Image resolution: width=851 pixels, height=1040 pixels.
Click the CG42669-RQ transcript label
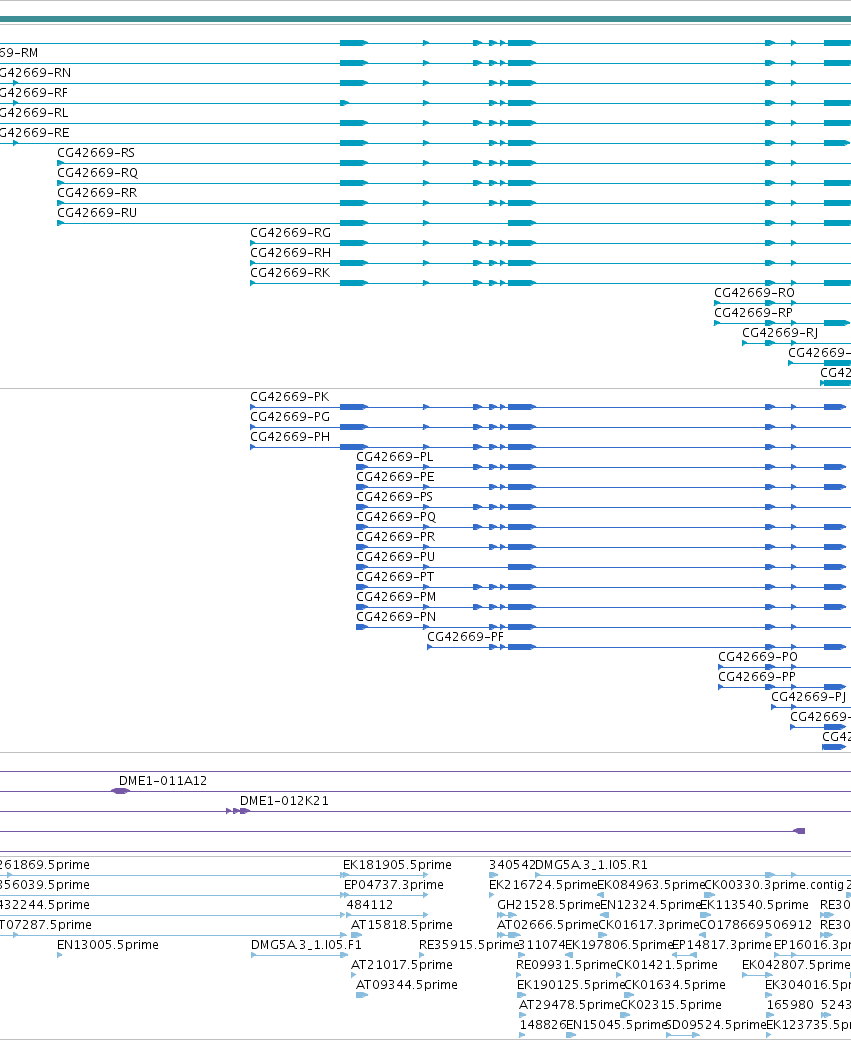point(98,172)
